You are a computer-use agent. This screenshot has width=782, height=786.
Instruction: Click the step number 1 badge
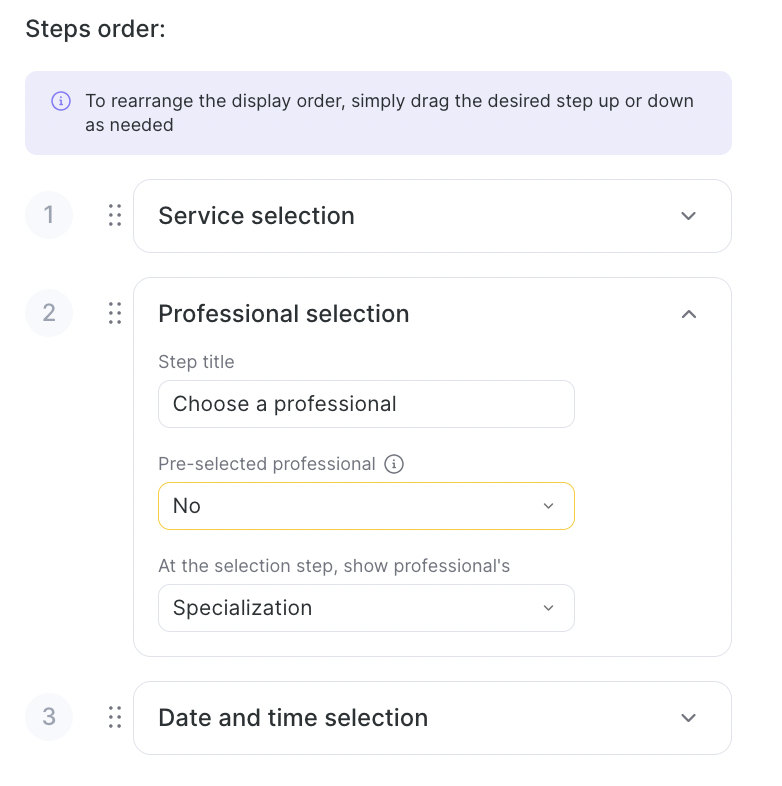point(49,215)
